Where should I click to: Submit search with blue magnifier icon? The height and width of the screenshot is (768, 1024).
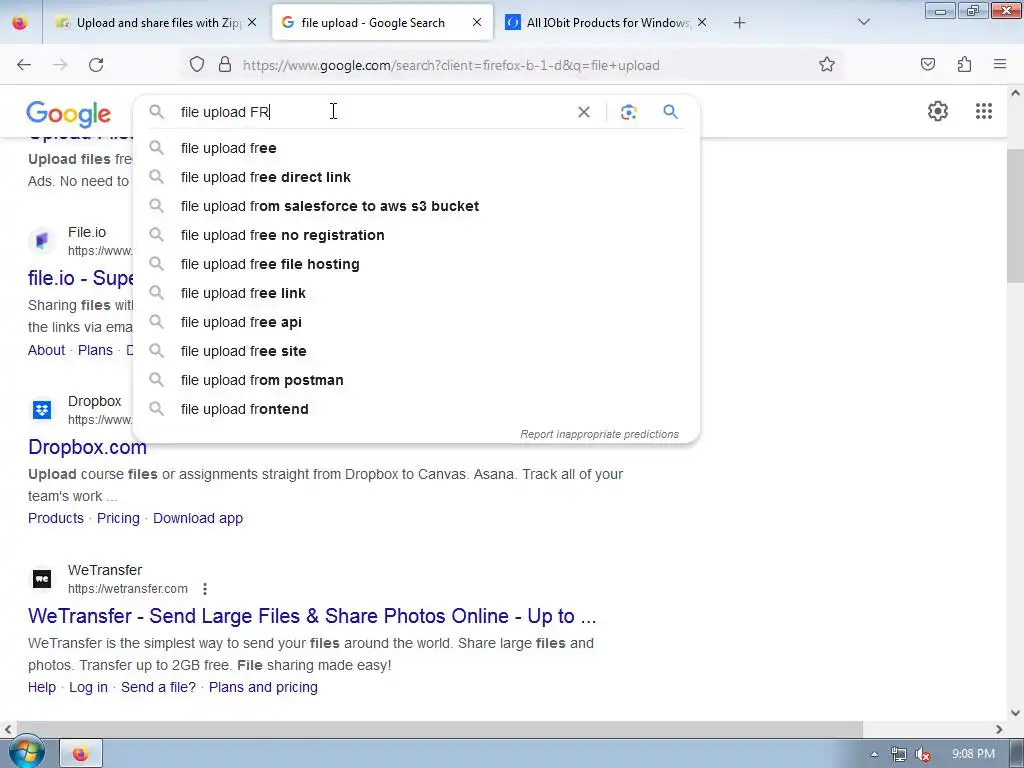pyautogui.click(x=670, y=112)
